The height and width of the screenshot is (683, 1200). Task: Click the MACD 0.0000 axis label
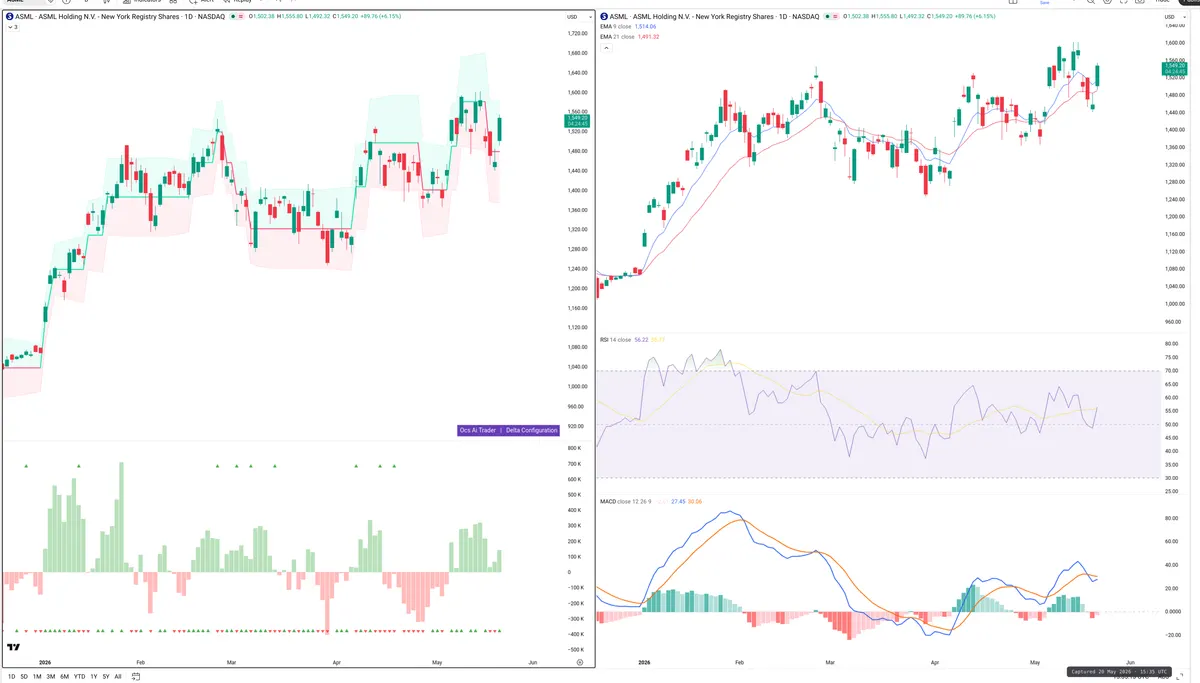pyautogui.click(x=1173, y=611)
